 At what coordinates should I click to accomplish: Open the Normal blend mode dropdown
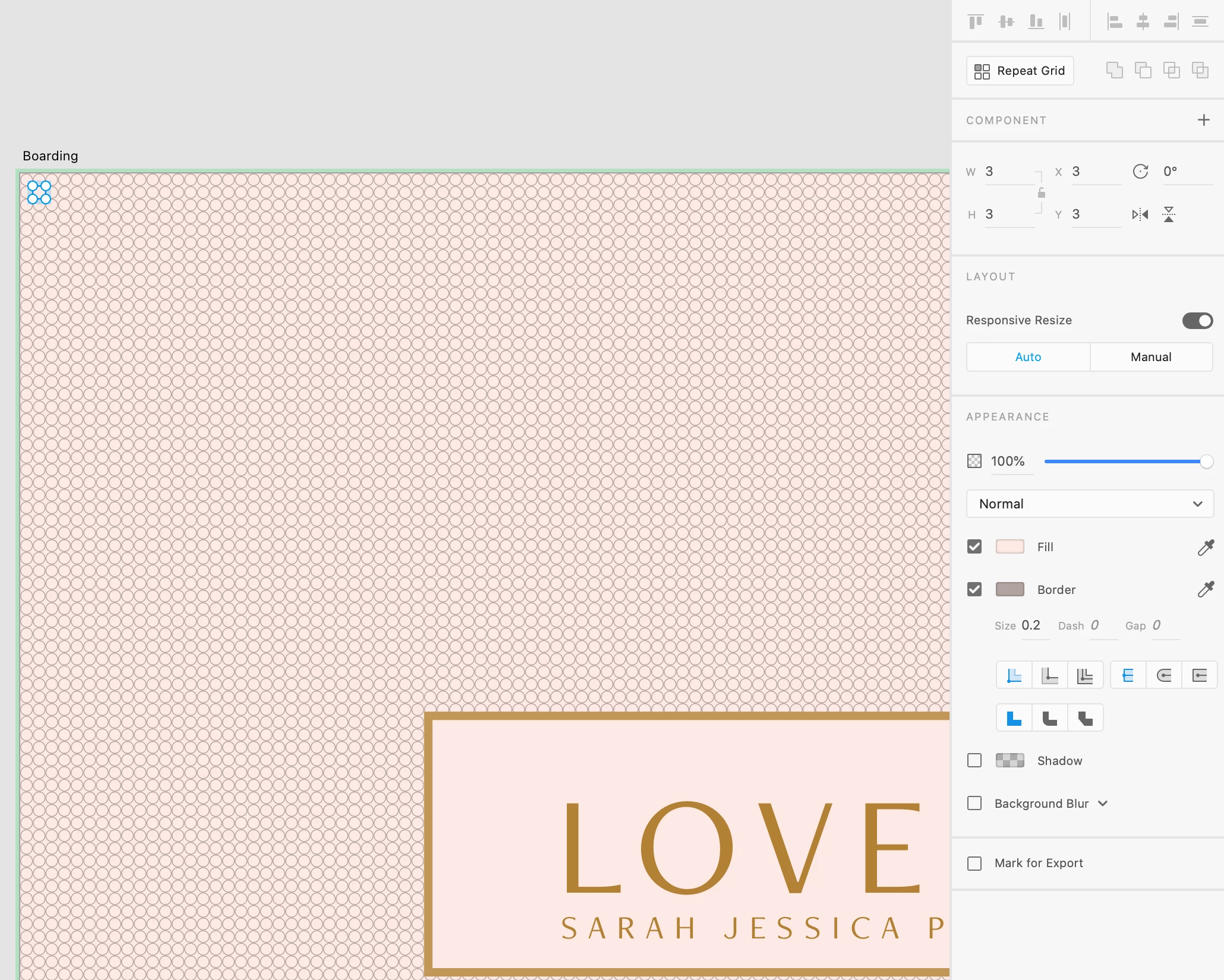pos(1090,504)
